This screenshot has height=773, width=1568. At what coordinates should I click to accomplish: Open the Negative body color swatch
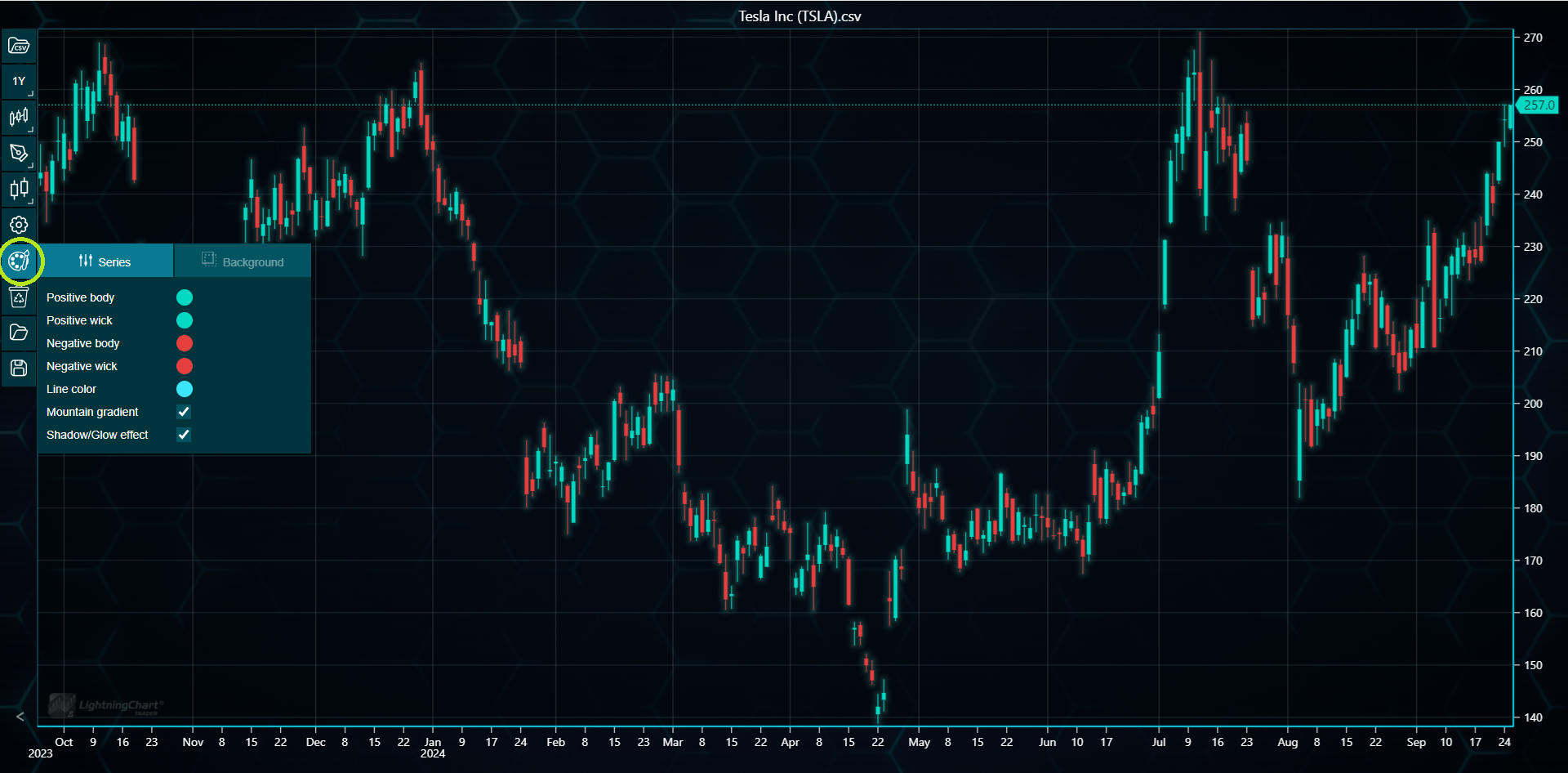click(x=185, y=343)
